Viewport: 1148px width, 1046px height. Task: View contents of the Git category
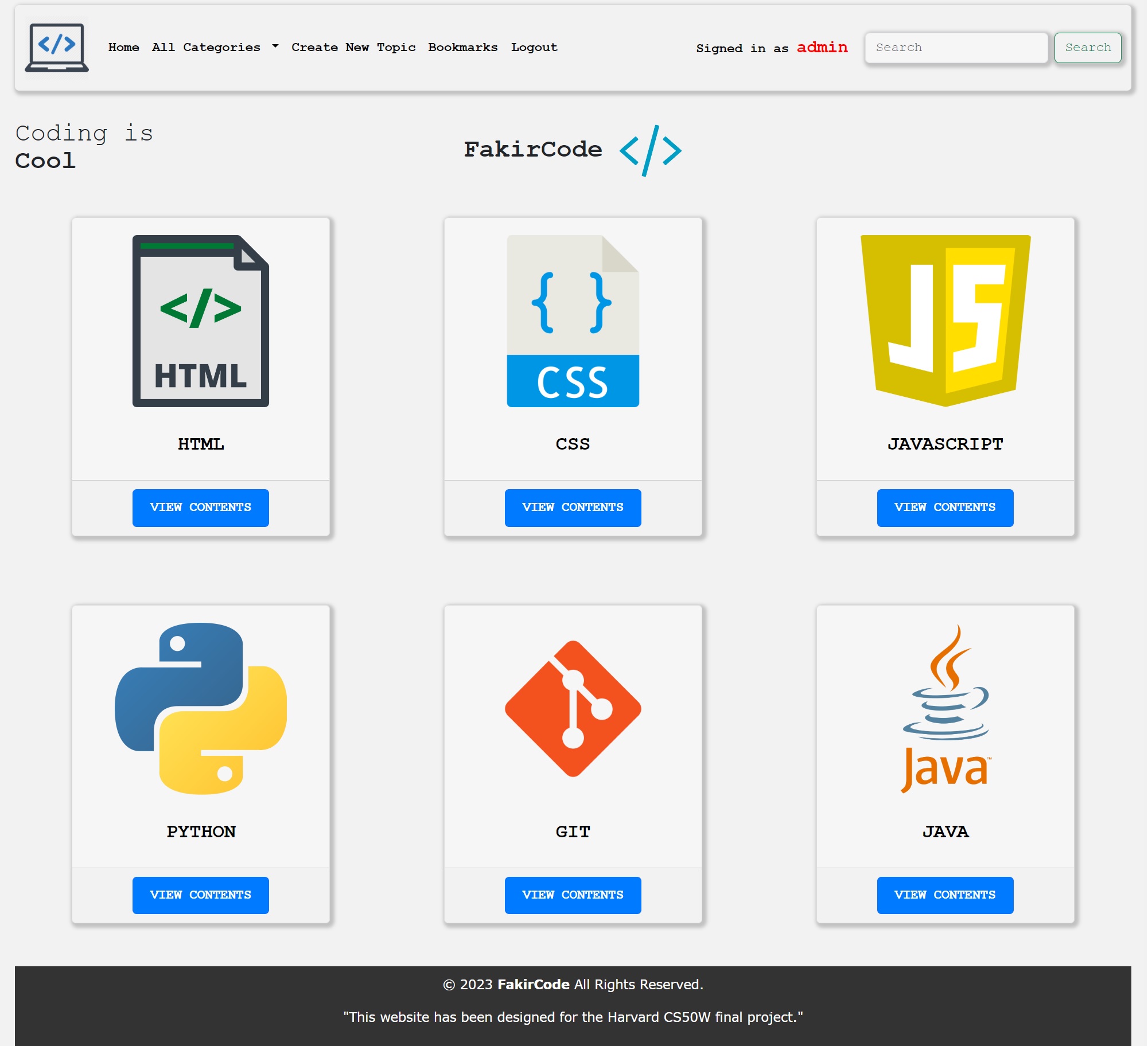point(572,895)
